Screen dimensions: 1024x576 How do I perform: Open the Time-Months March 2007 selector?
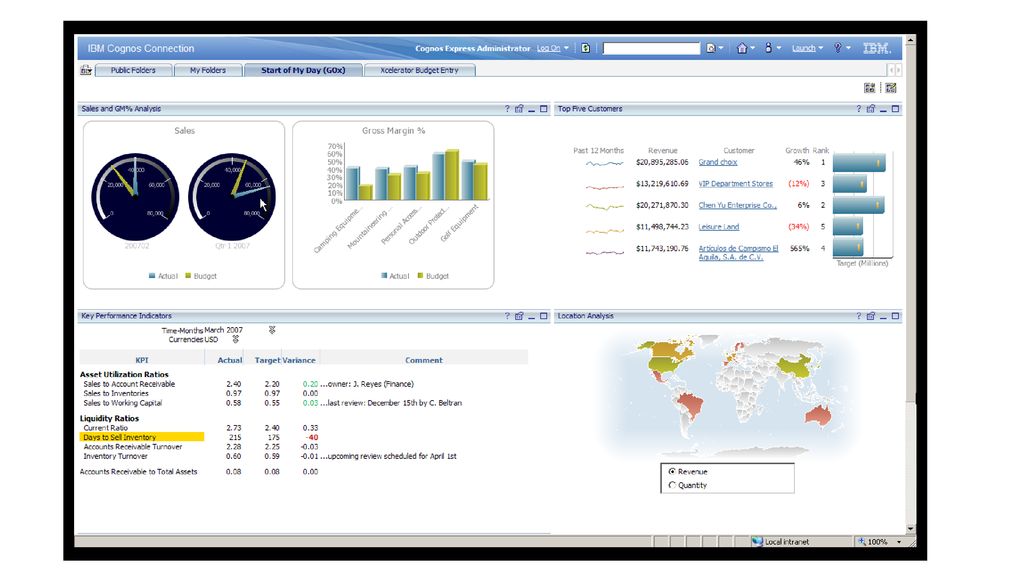(272, 330)
